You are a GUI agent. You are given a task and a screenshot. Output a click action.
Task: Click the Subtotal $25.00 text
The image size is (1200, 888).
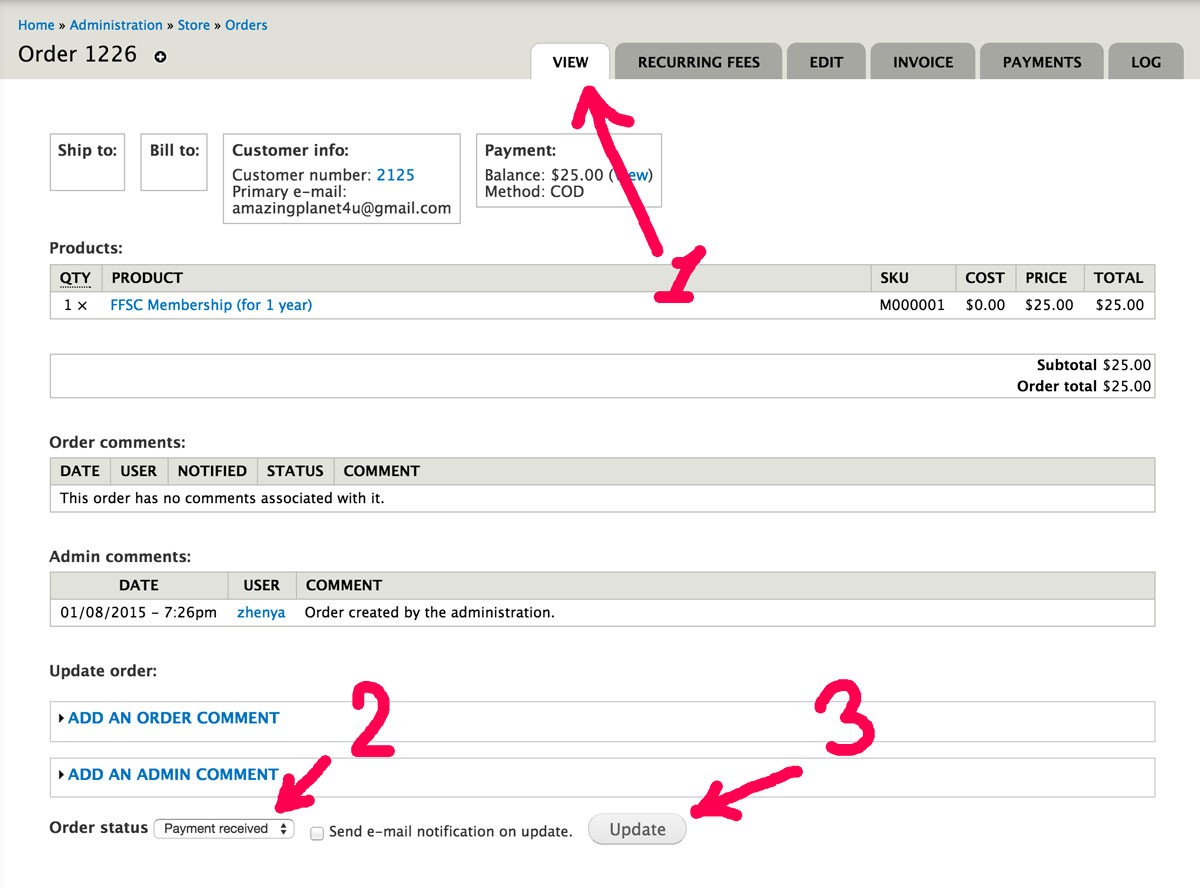pyautogui.click(x=1094, y=365)
